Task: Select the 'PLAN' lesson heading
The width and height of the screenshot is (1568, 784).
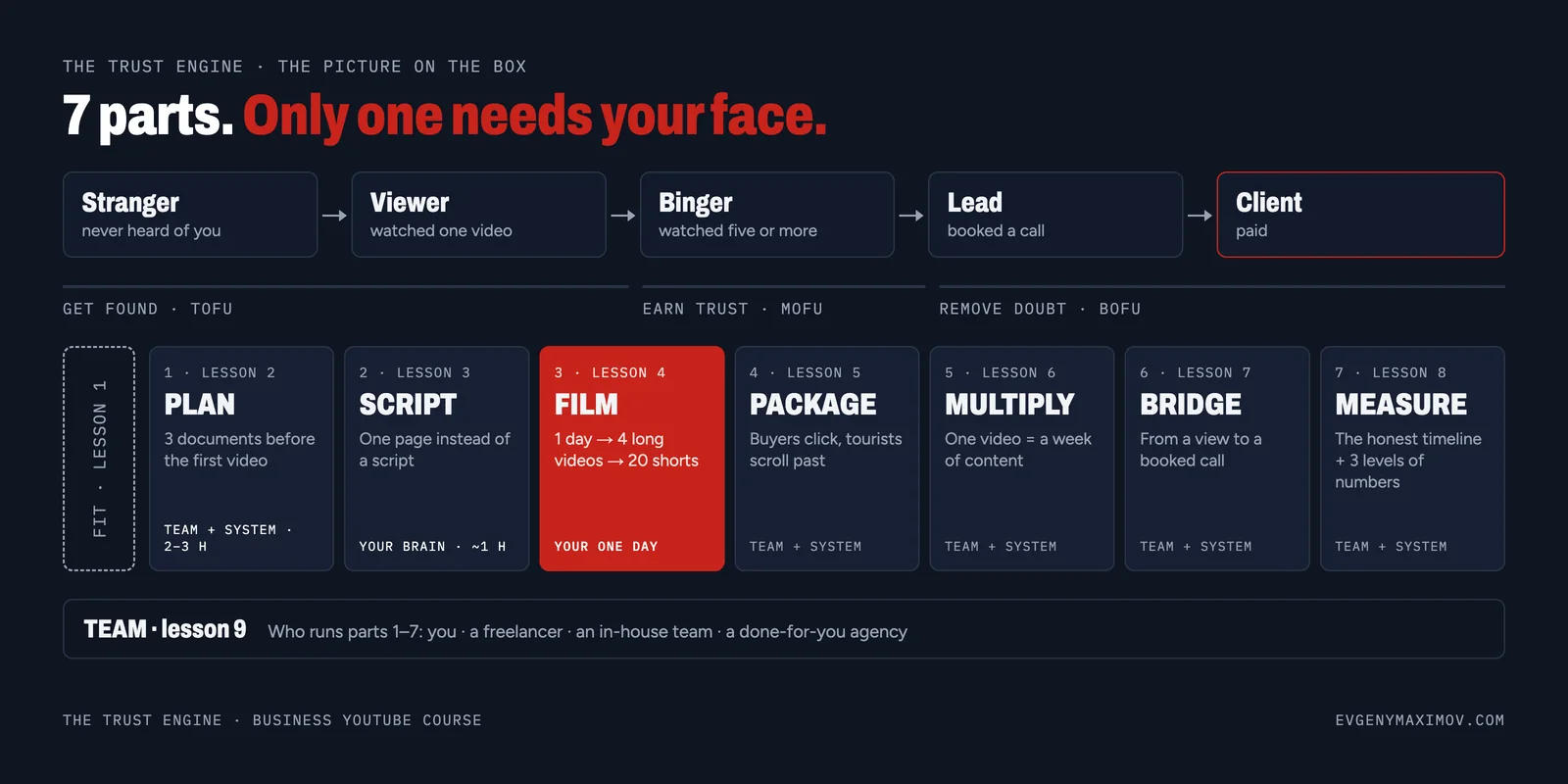Action: click(200, 405)
